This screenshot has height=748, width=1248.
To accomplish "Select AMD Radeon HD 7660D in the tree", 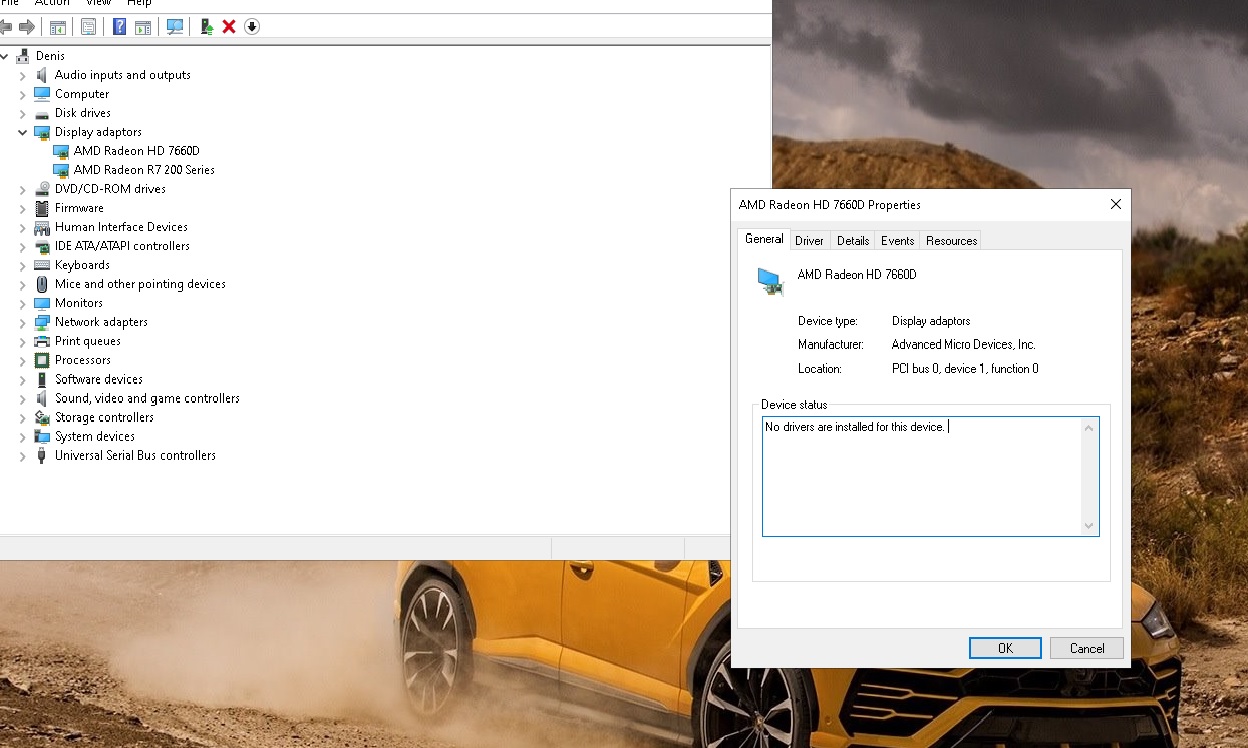I will 137,151.
